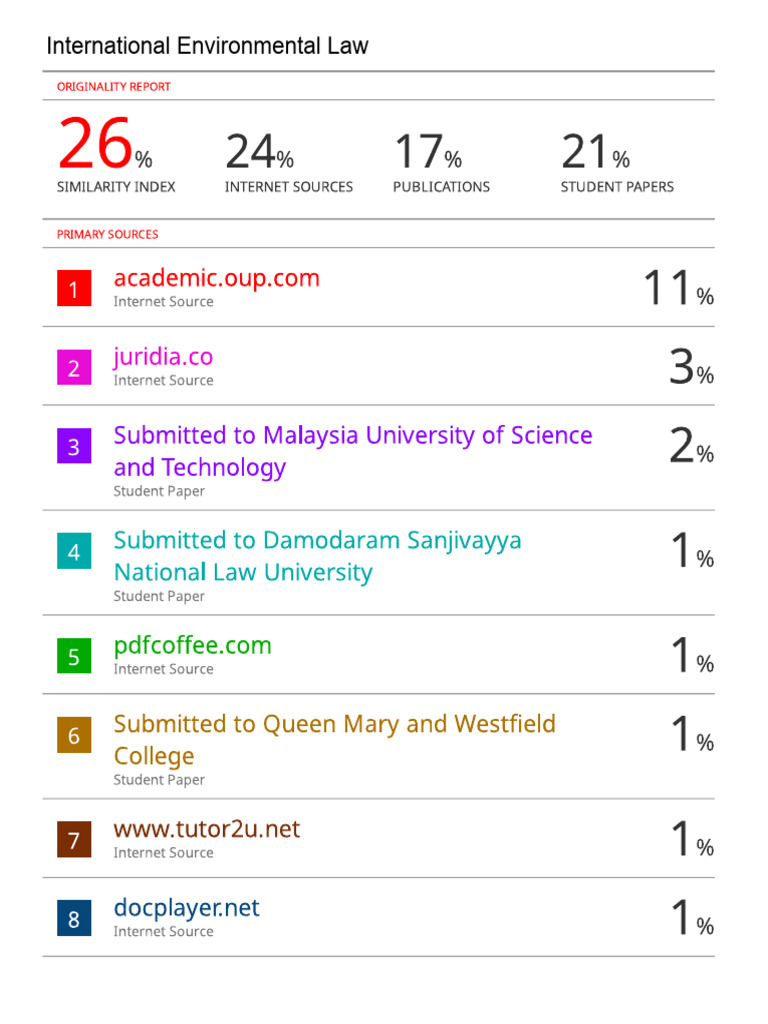Open the docplayer.net source link
The height and width of the screenshot is (1024, 768).
coord(186,908)
